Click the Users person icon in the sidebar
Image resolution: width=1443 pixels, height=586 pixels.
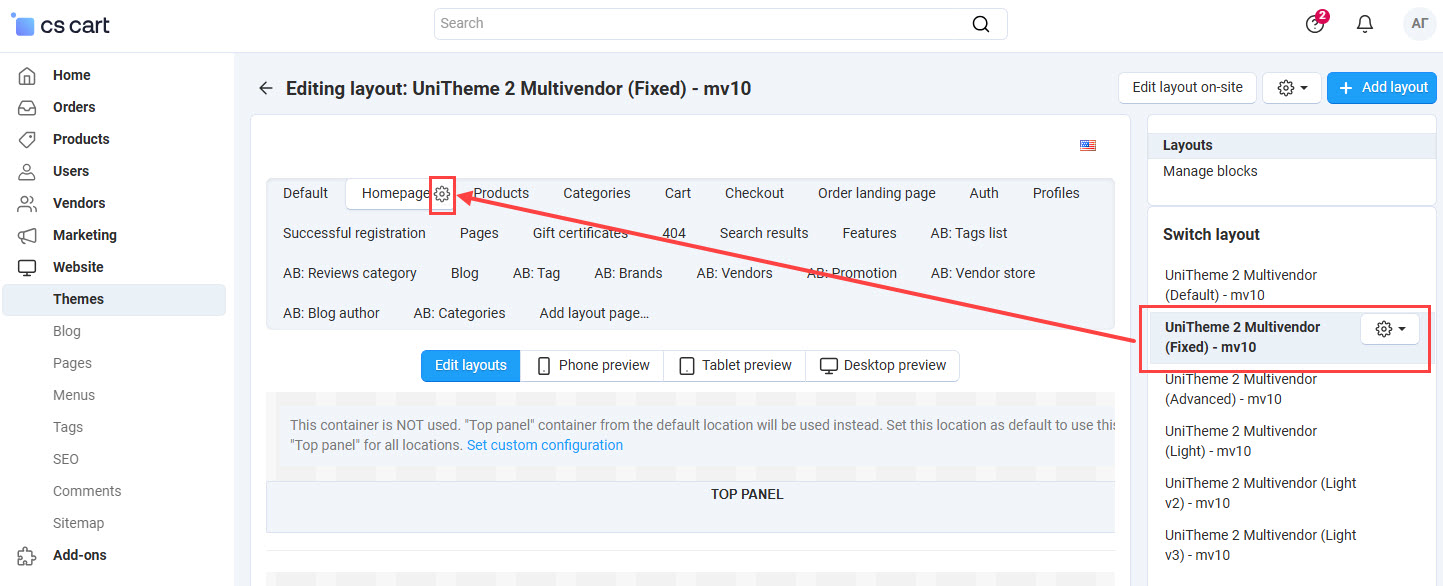[x=27, y=171]
